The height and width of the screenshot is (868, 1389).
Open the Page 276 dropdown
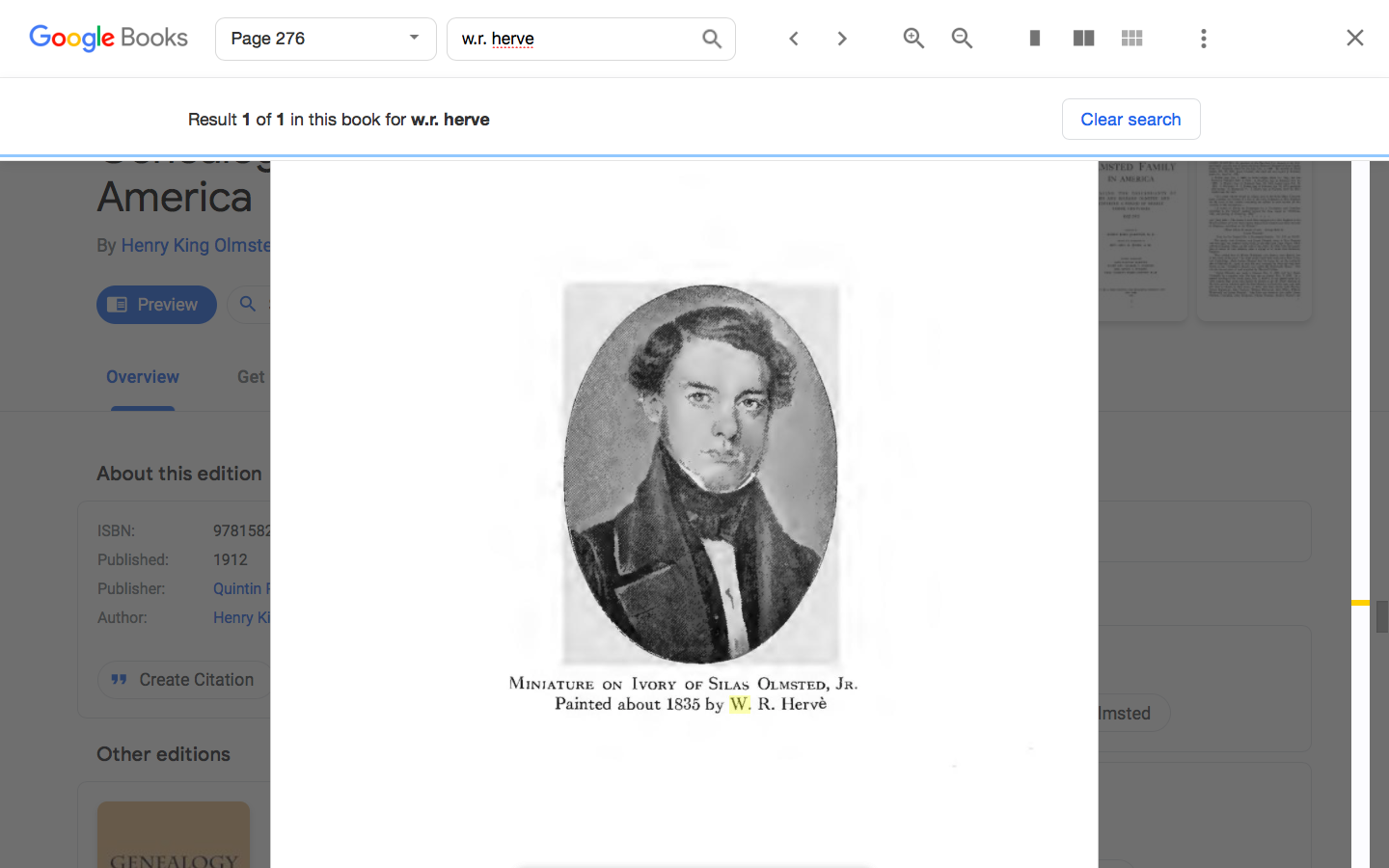click(x=325, y=39)
